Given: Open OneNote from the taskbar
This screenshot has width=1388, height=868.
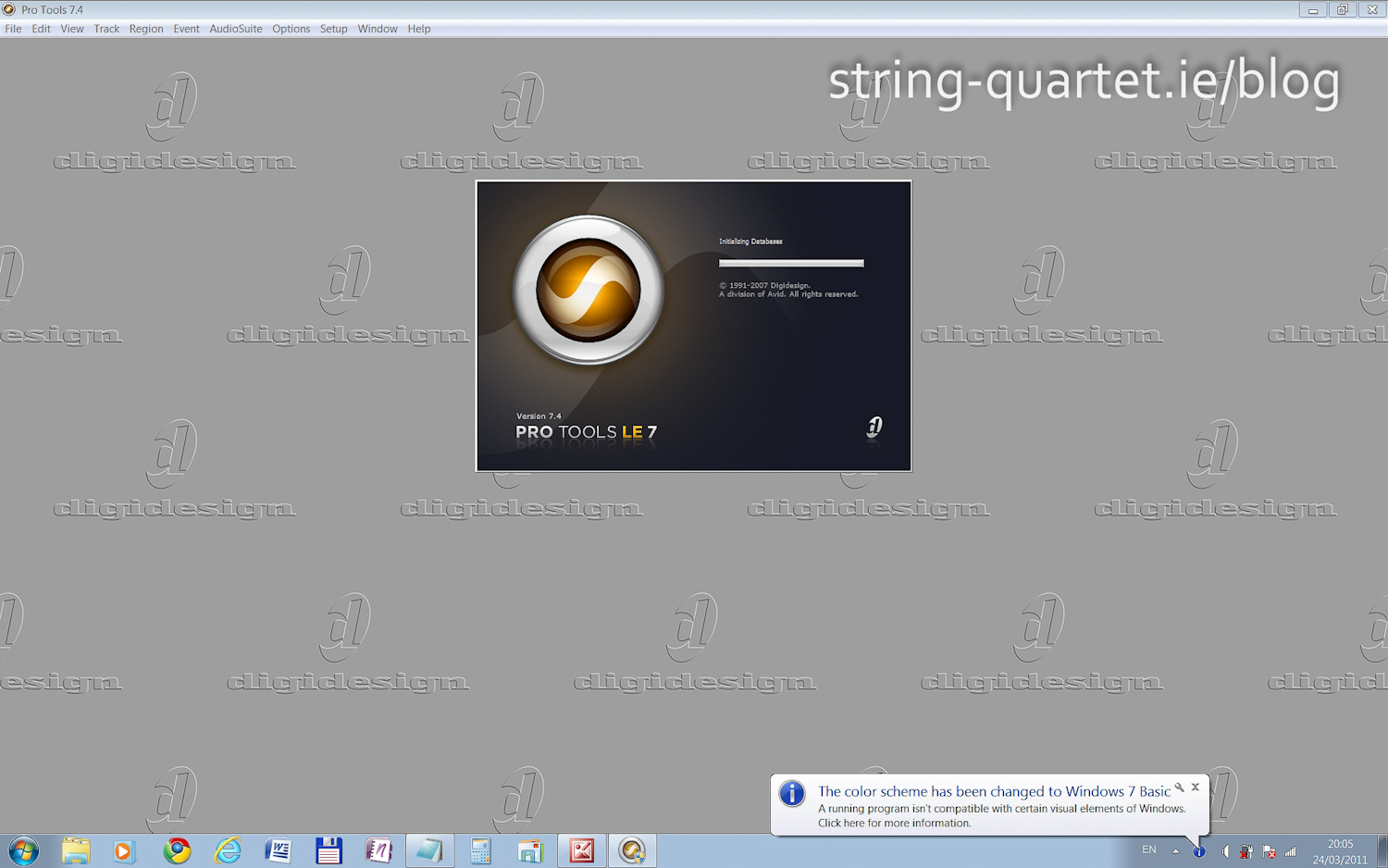Looking at the screenshot, I should click(x=378, y=850).
